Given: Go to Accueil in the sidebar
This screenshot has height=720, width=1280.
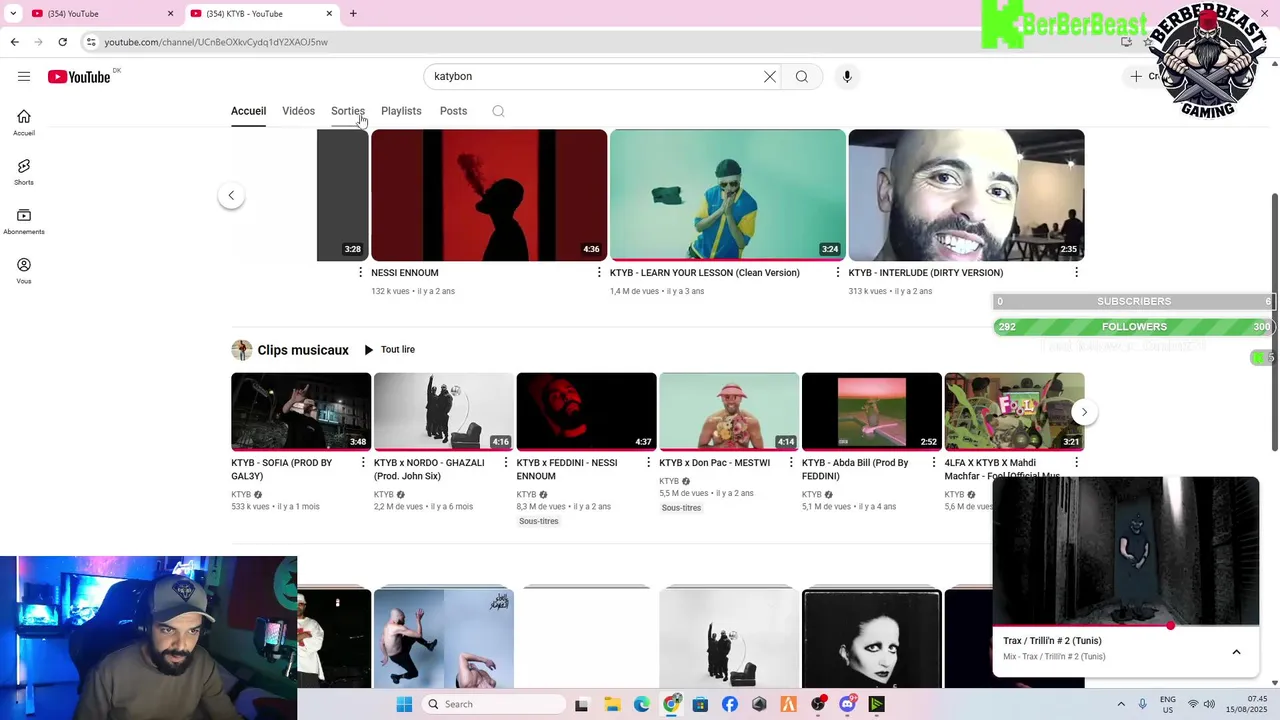Looking at the screenshot, I should click(x=24, y=122).
